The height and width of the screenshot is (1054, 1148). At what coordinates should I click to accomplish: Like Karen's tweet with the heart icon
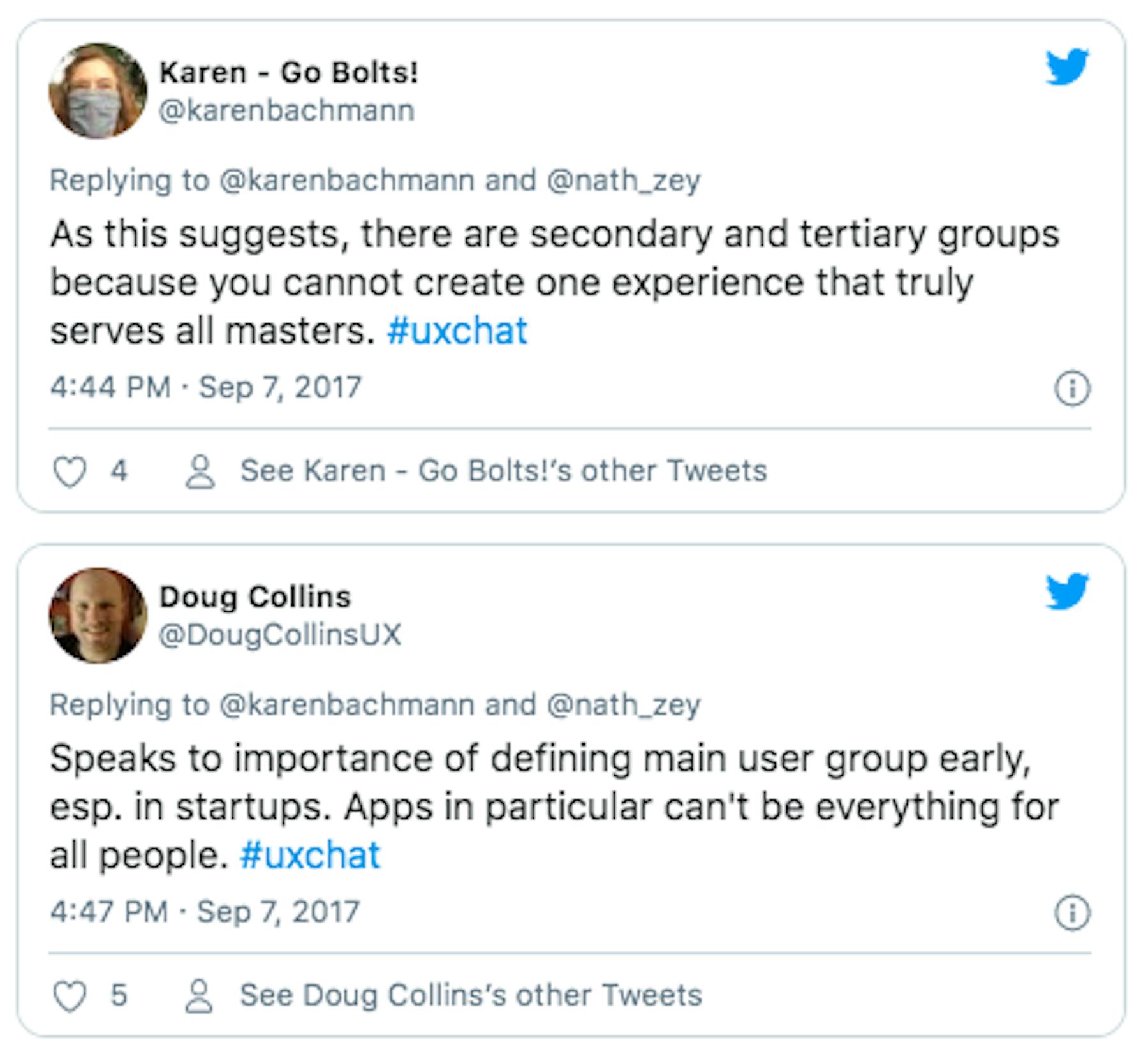pos(69,472)
